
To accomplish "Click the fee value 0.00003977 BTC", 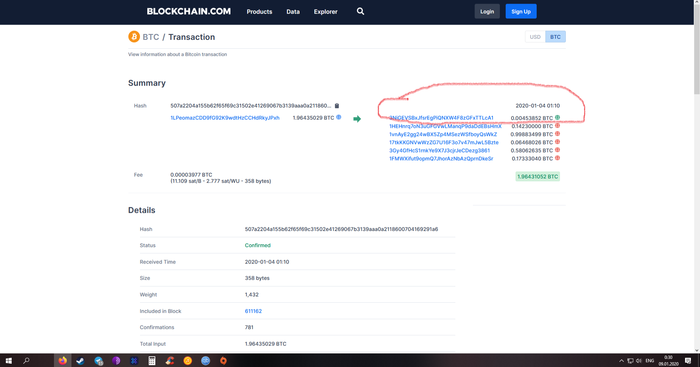I will click(191, 175).
